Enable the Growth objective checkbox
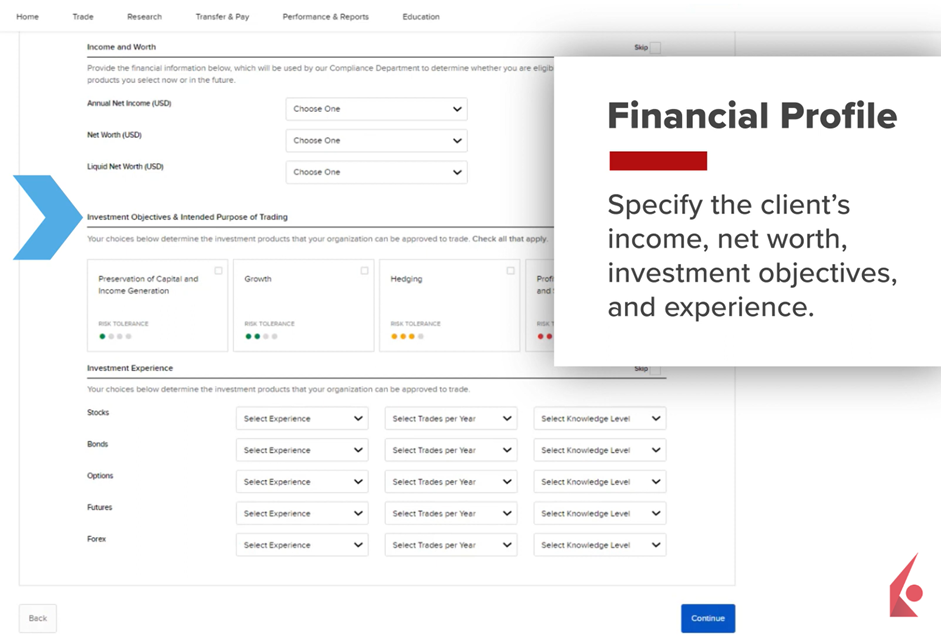The height and width of the screenshot is (636, 941). (364, 271)
